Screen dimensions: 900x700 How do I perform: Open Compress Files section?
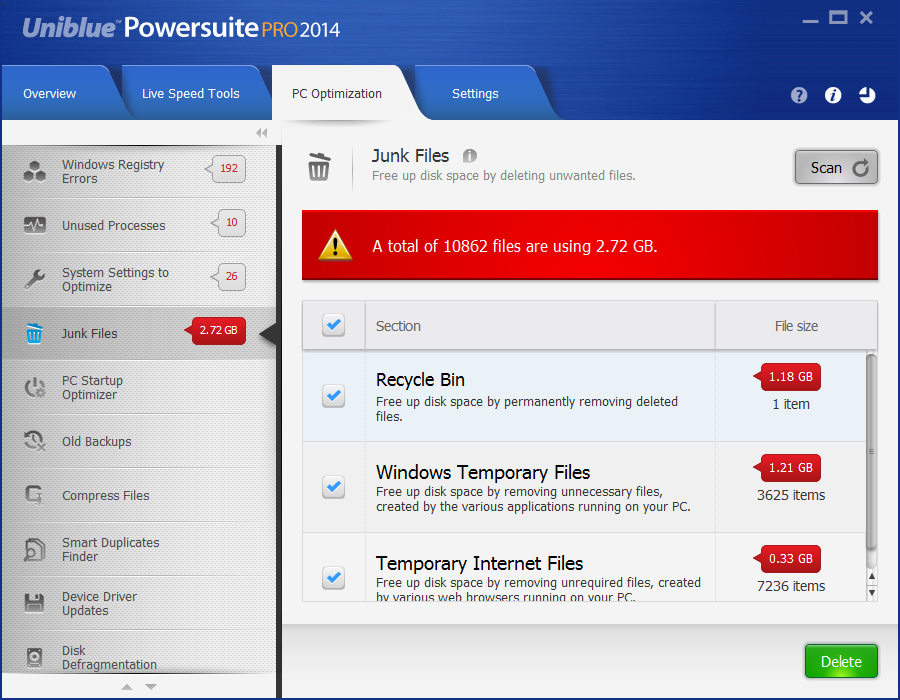pos(139,495)
